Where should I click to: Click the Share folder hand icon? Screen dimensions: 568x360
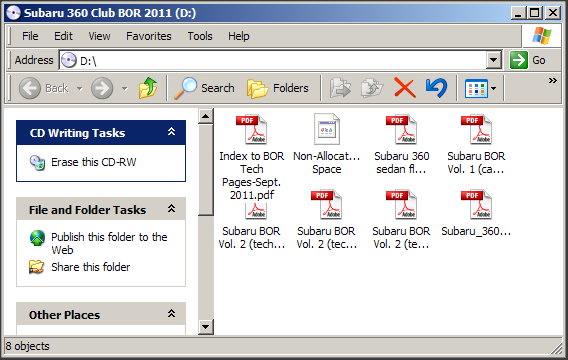tap(37, 267)
